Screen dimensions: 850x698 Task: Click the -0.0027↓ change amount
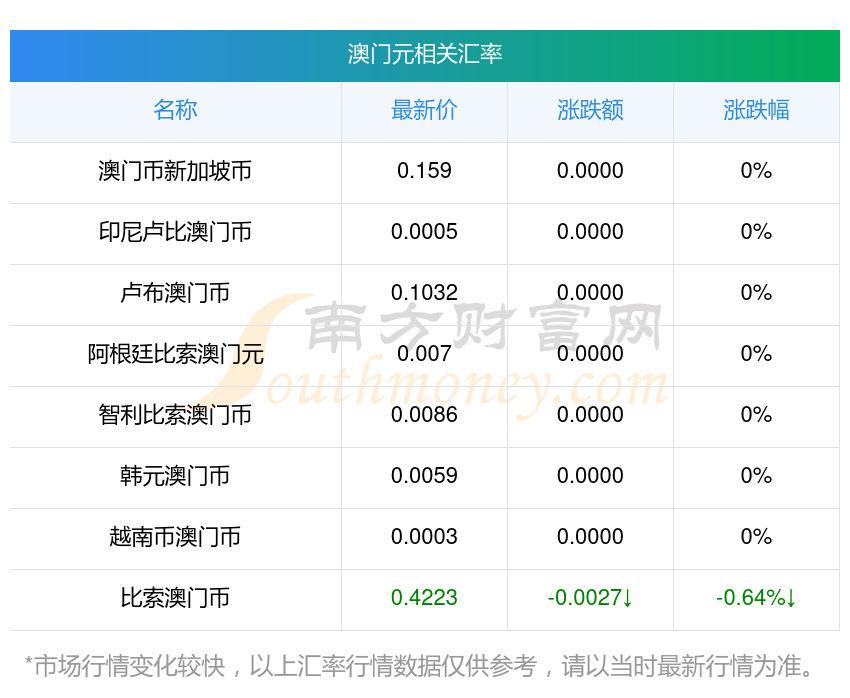pos(590,598)
